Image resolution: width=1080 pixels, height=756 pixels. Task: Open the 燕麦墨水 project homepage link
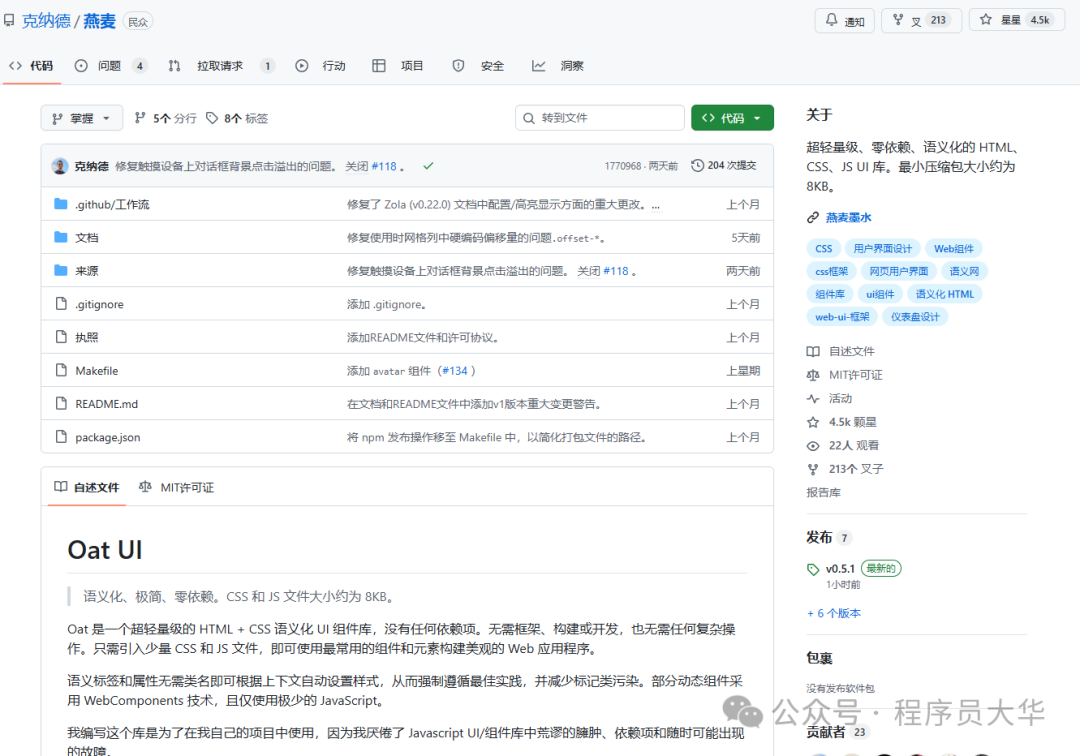[848, 217]
